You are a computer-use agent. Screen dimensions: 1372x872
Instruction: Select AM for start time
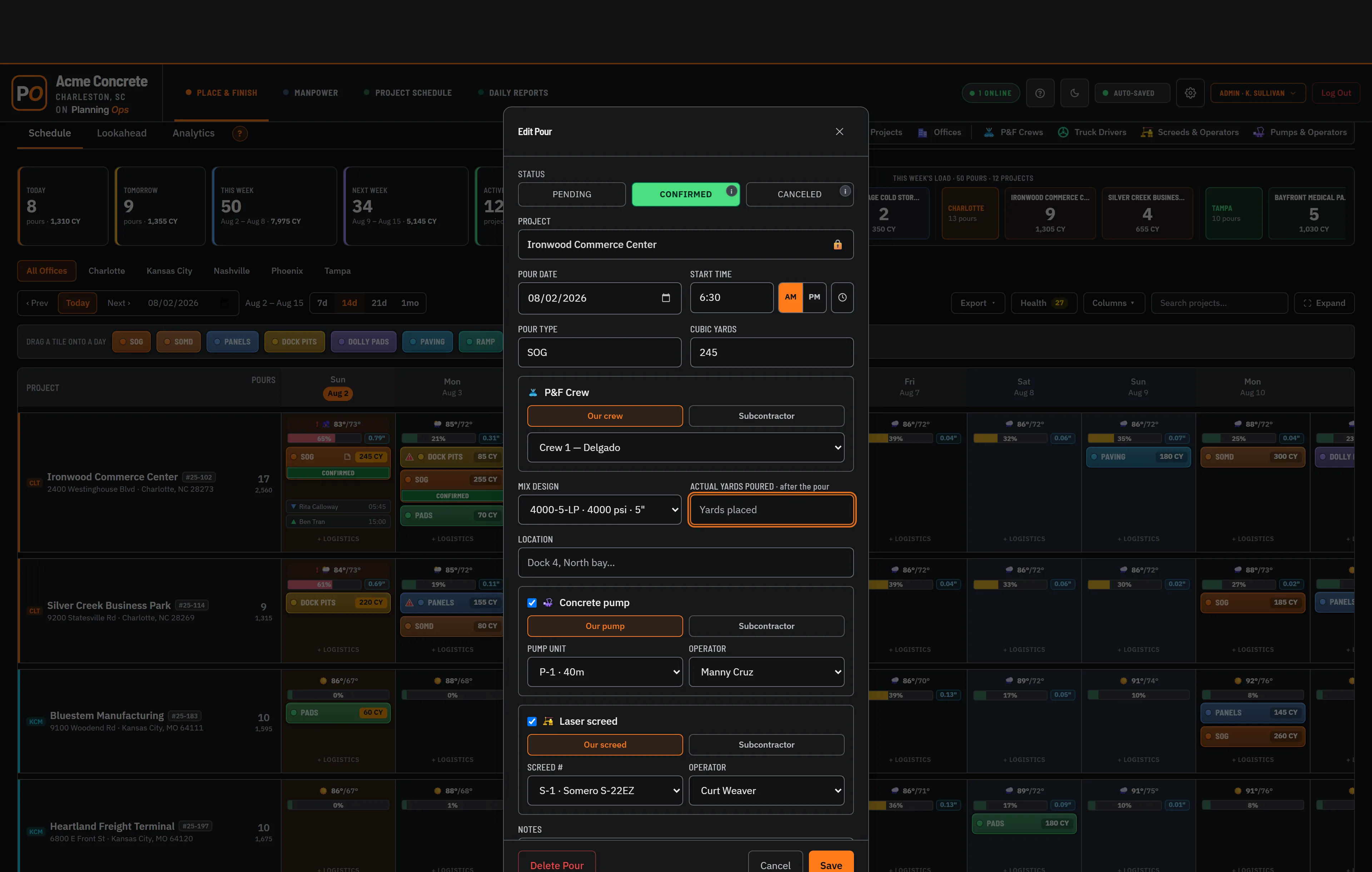point(790,297)
